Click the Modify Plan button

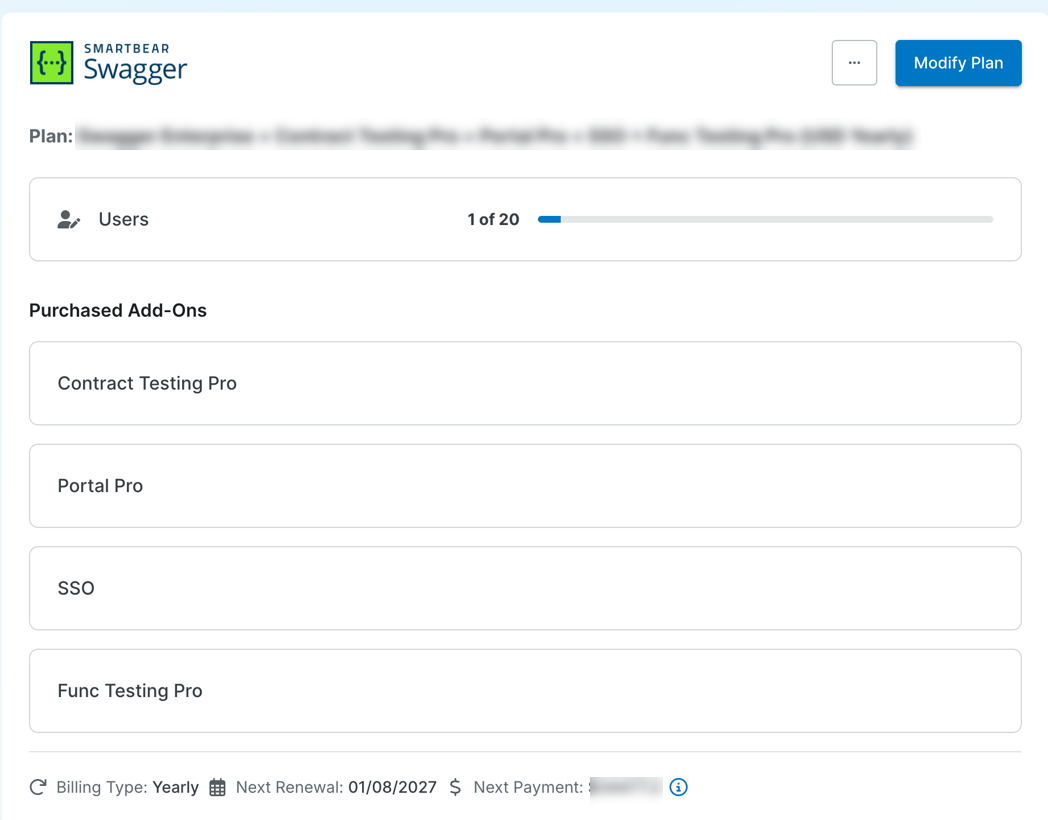tap(958, 63)
